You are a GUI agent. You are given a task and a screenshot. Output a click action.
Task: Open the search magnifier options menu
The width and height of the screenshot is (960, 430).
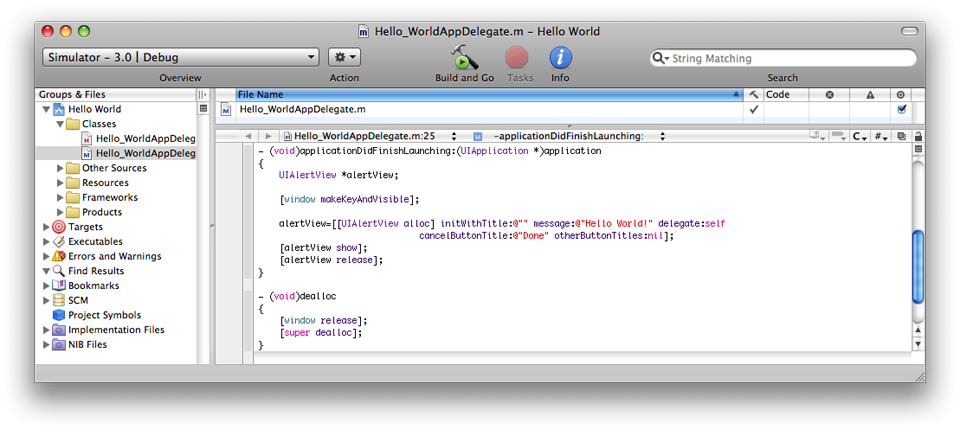661,58
